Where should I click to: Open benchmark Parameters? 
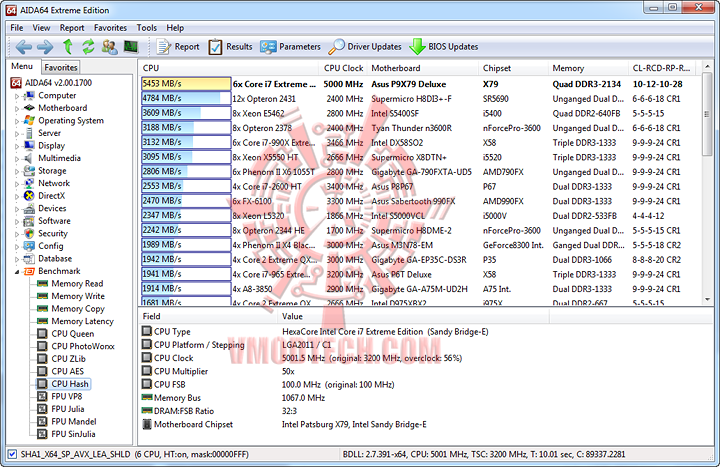(290, 47)
